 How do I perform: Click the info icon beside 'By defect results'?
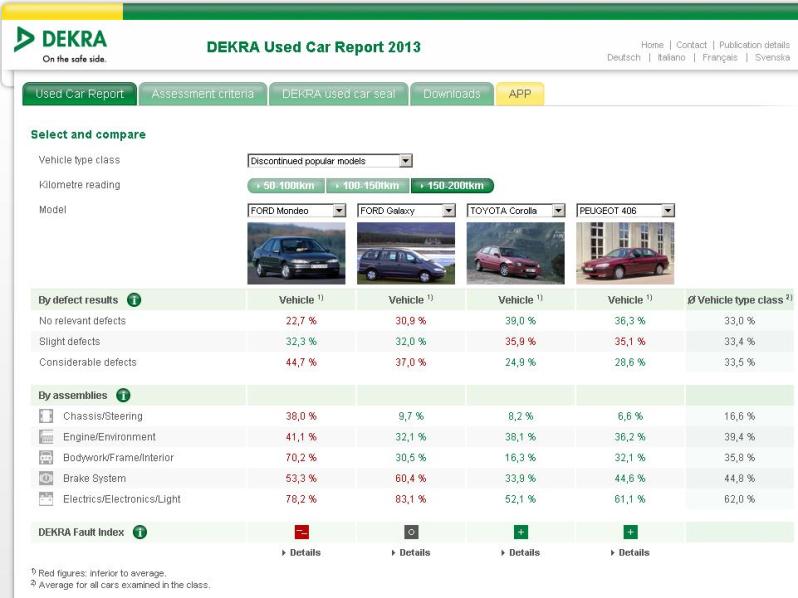pos(134,300)
